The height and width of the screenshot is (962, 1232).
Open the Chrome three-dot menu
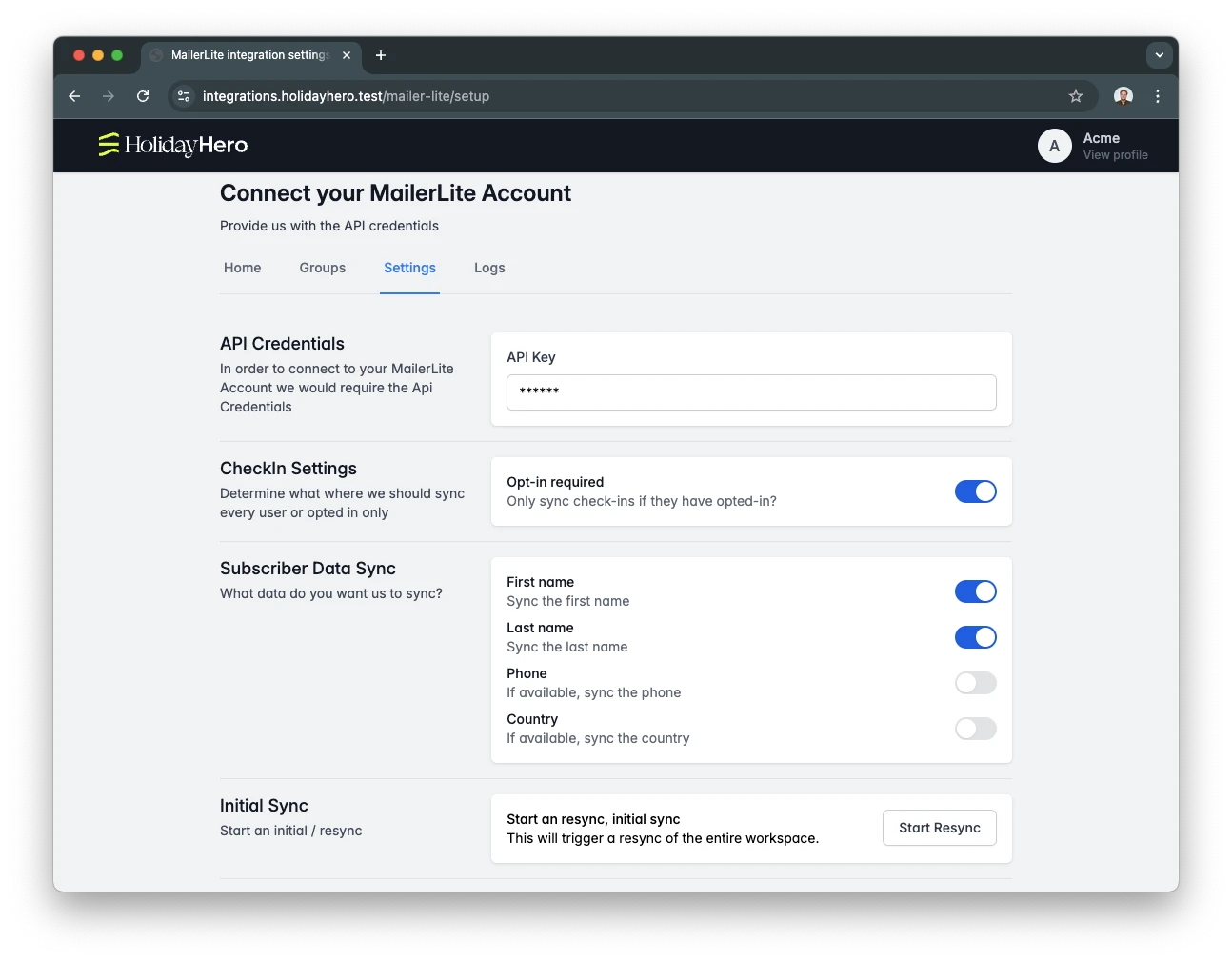[1158, 96]
